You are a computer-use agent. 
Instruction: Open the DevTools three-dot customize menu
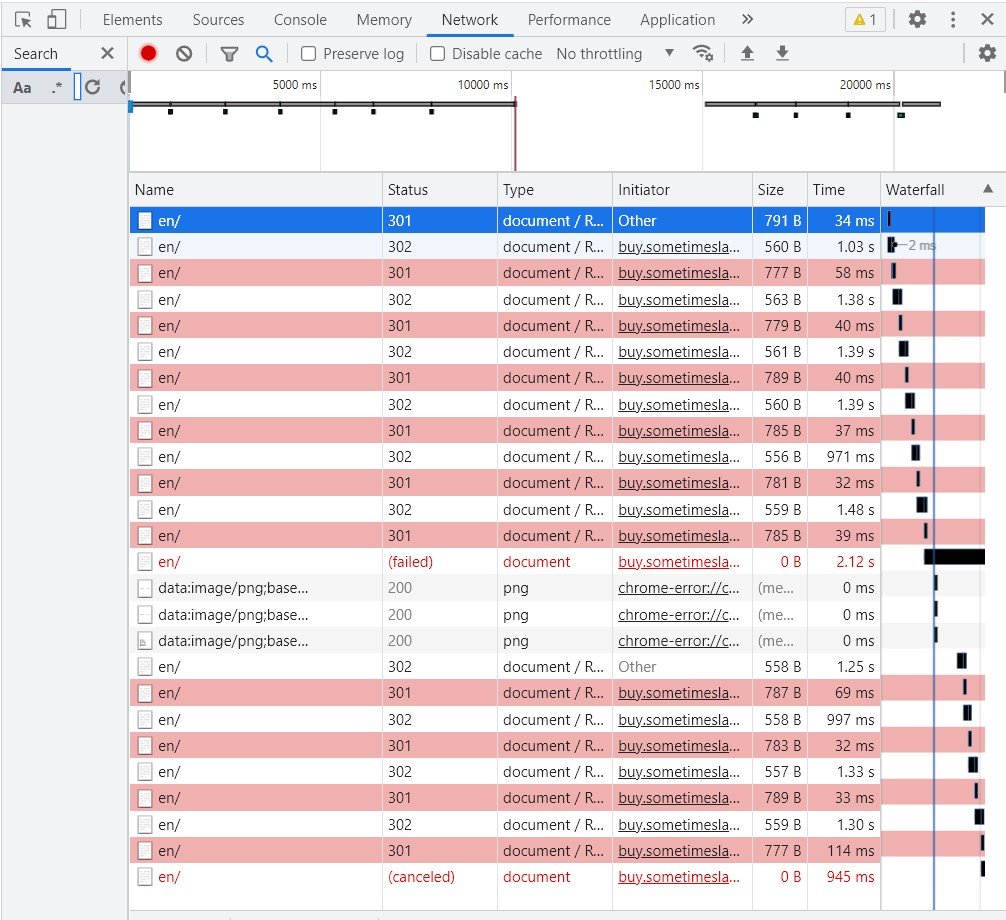(x=953, y=19)
